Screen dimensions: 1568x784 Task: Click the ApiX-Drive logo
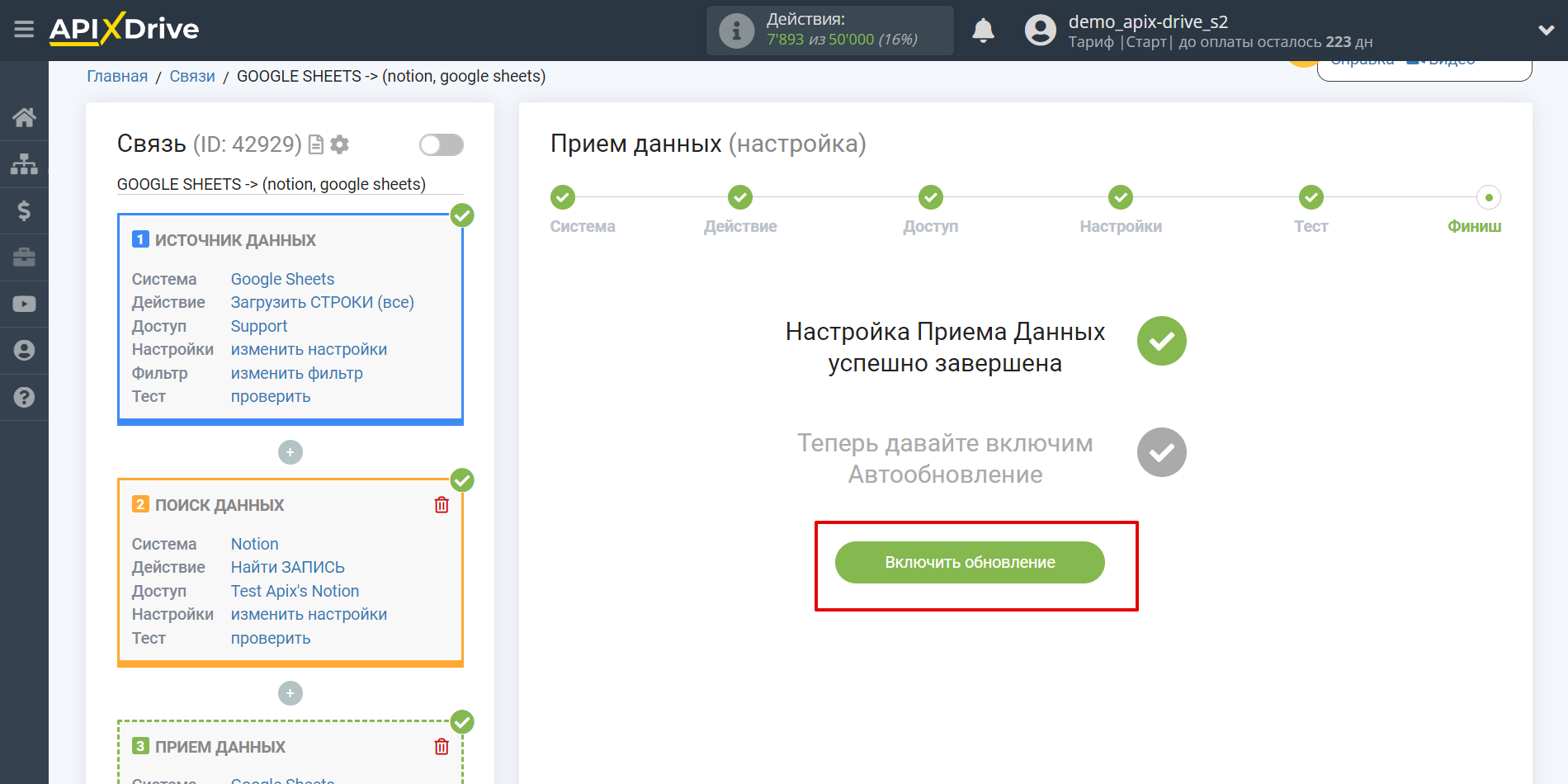click(x=124, y=29)
